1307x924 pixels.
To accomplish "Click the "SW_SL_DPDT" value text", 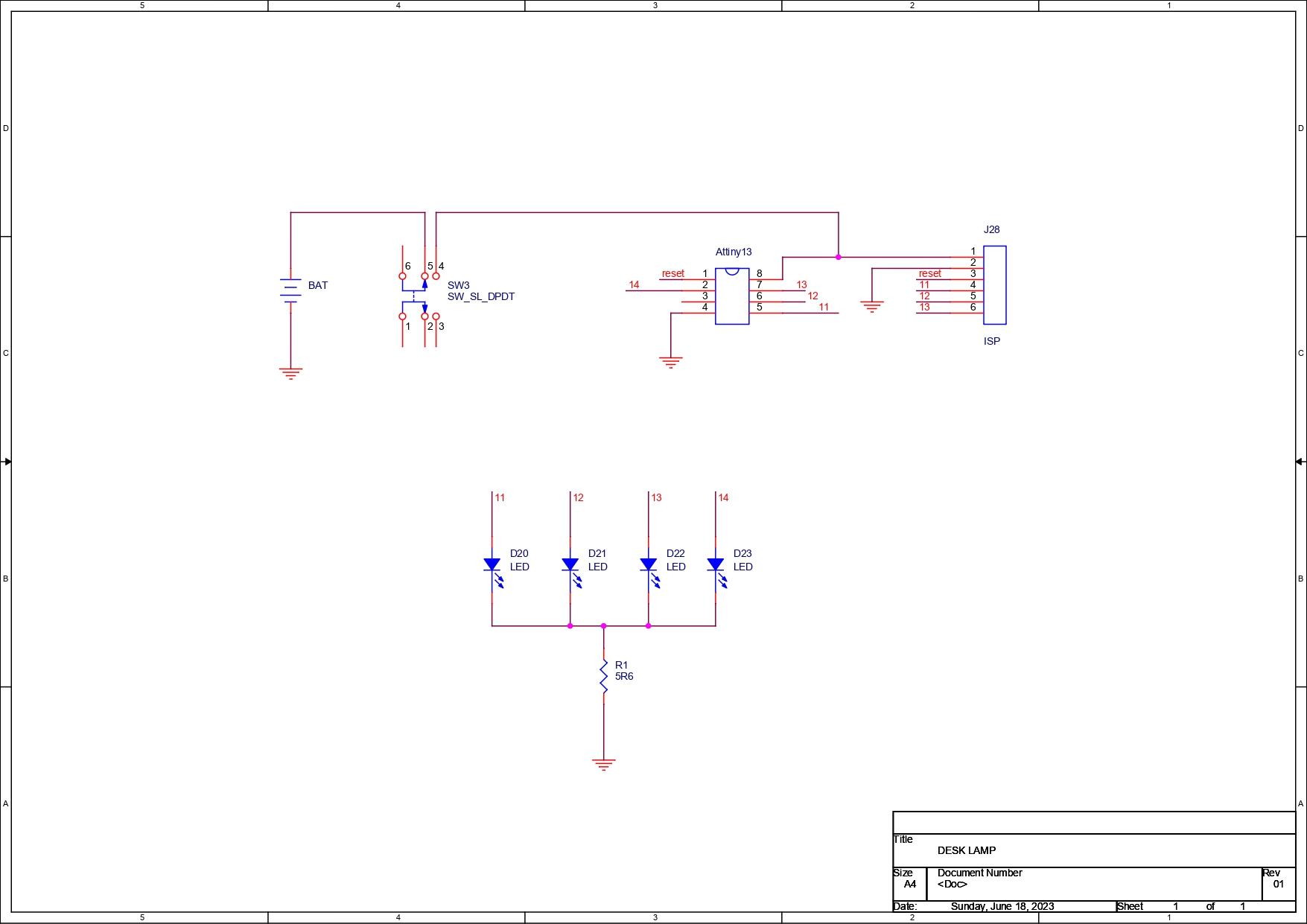I will [481, 296].
